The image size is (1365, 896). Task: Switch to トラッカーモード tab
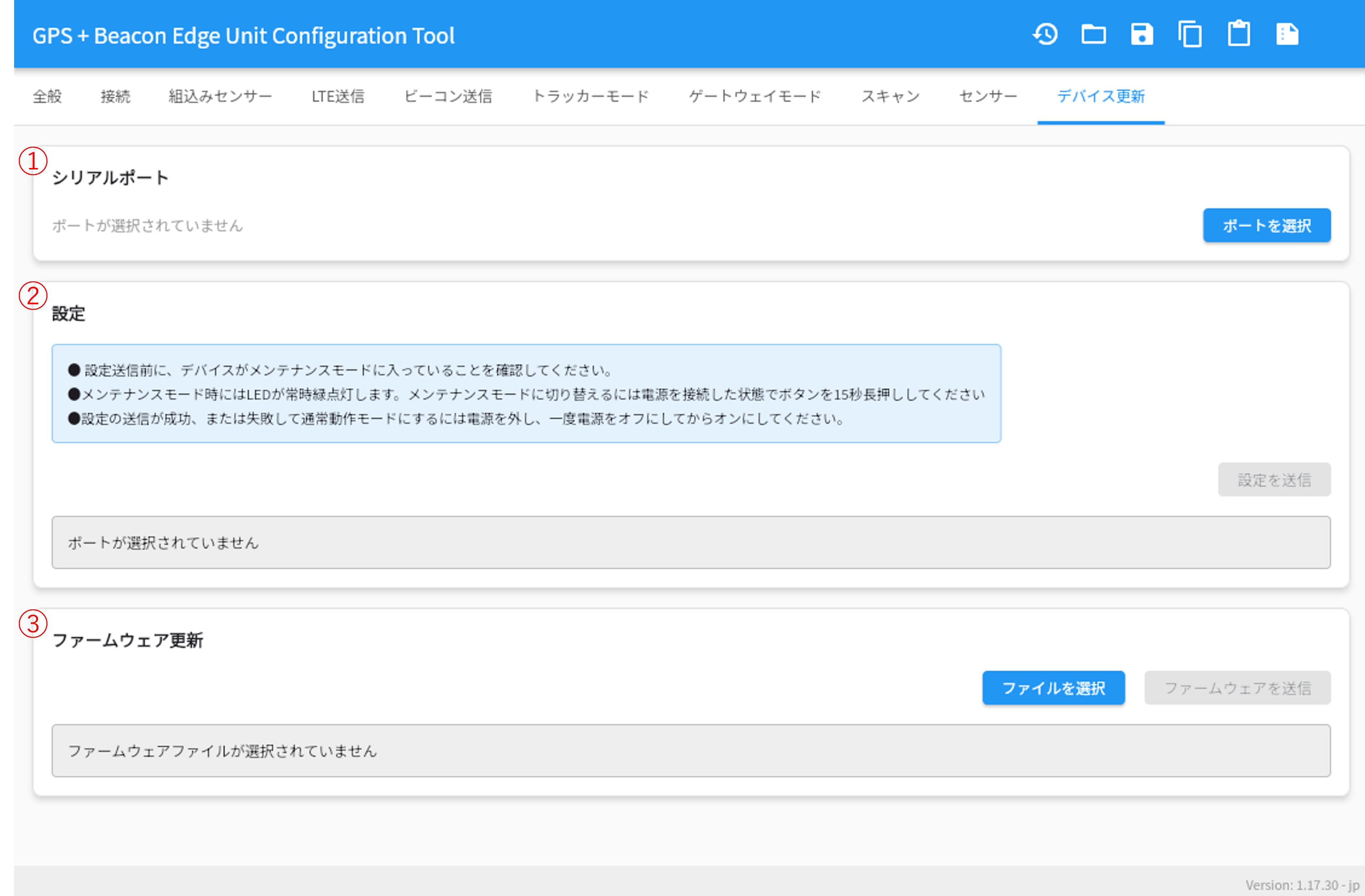point(591,96)
